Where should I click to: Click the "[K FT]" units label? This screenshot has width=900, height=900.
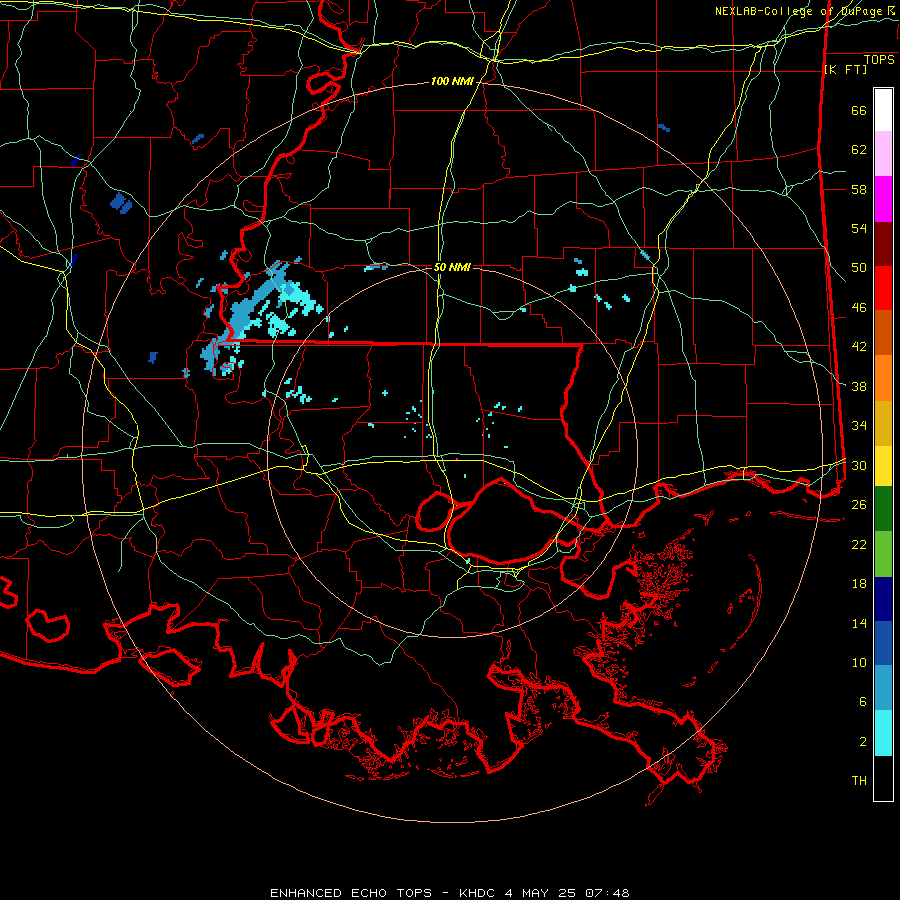pos(846,69)
